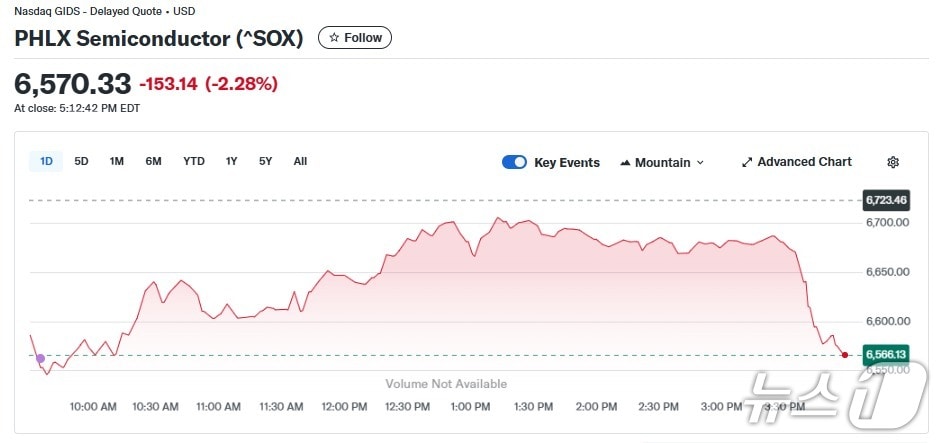This screenshot has width=941, height=443.
Task: Switch to 5D time range
Action: 82,161
